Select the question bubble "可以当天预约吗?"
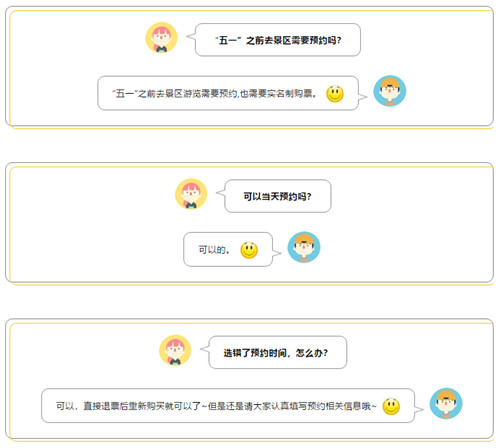The width and height of the screenshot is (500, 448). tap(278, 196)
